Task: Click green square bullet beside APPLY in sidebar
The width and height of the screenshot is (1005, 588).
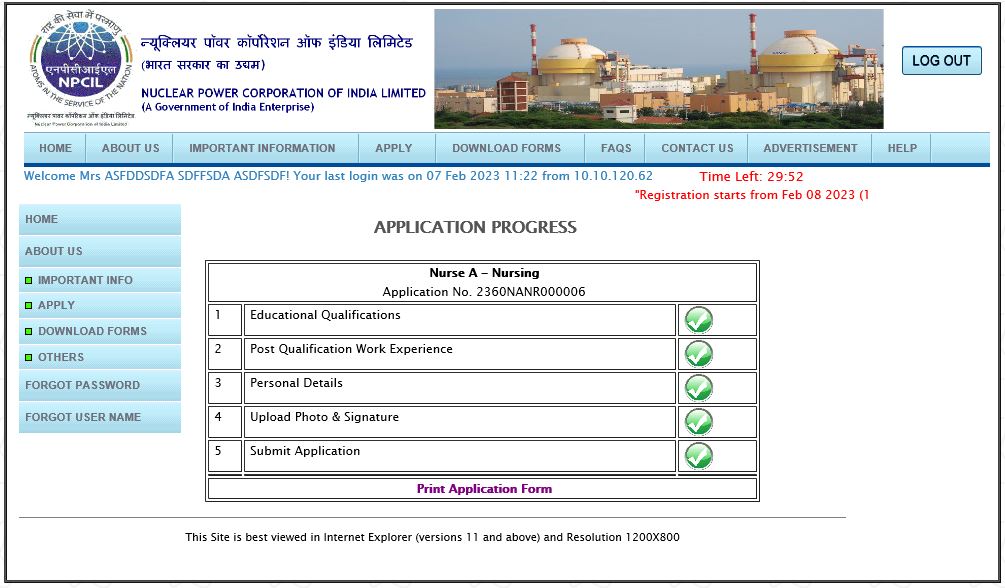Action: pos(28,305)
